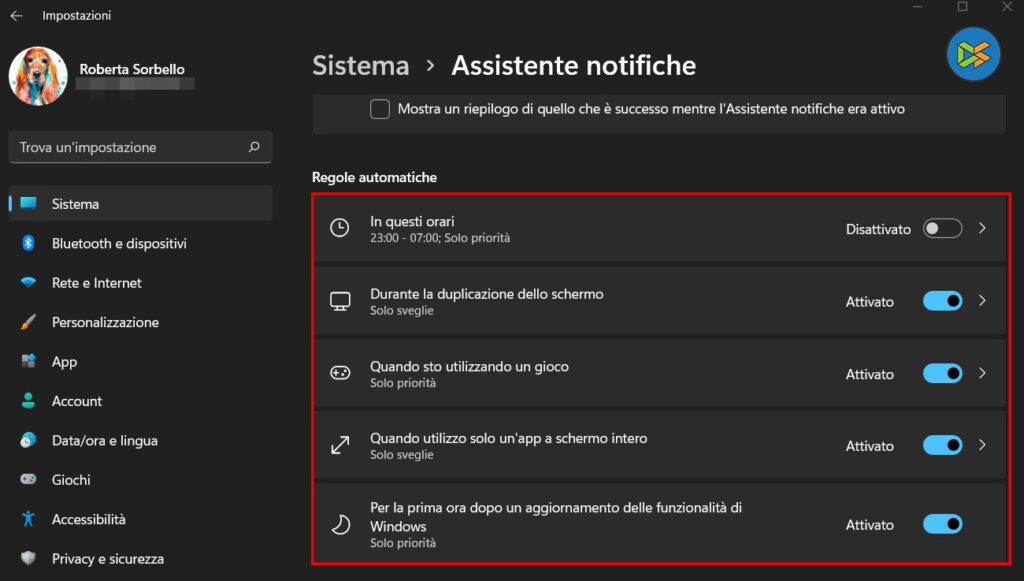Click Impostazioni window title
The image size is (1024, 581).
click(x=76, y=15)
